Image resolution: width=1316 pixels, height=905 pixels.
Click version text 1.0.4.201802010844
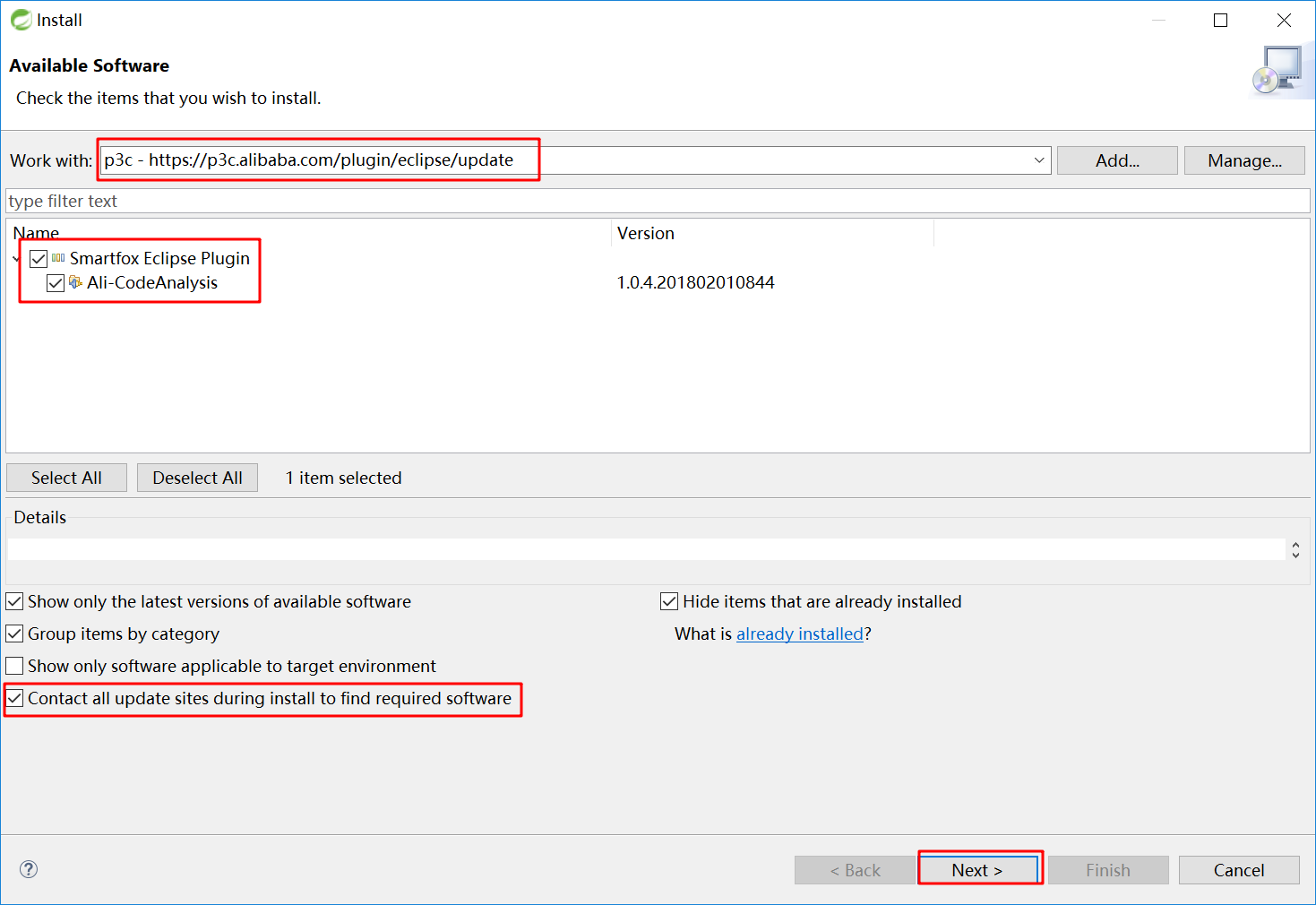pos(695,282)
